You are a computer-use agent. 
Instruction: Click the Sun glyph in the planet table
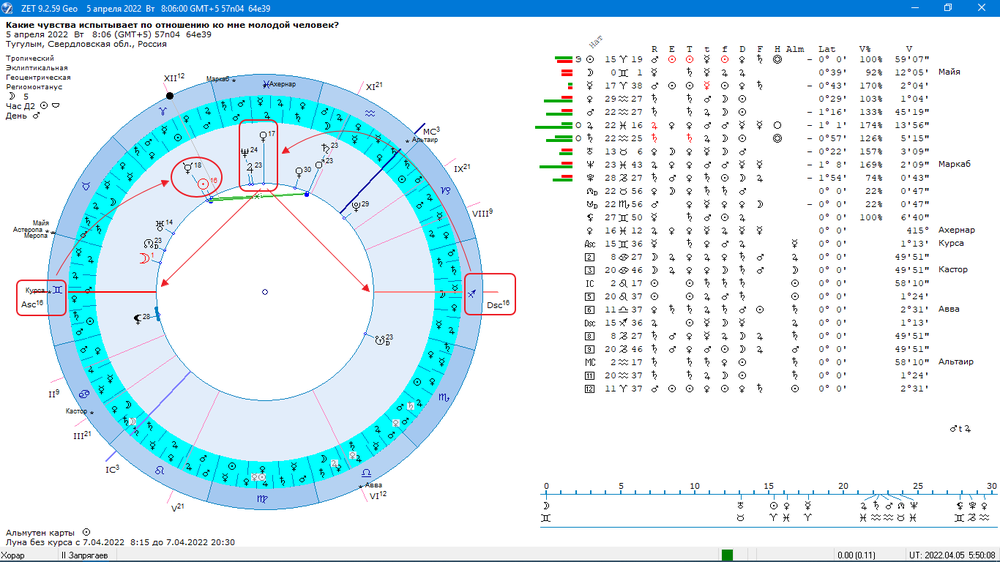coord(590,59)
